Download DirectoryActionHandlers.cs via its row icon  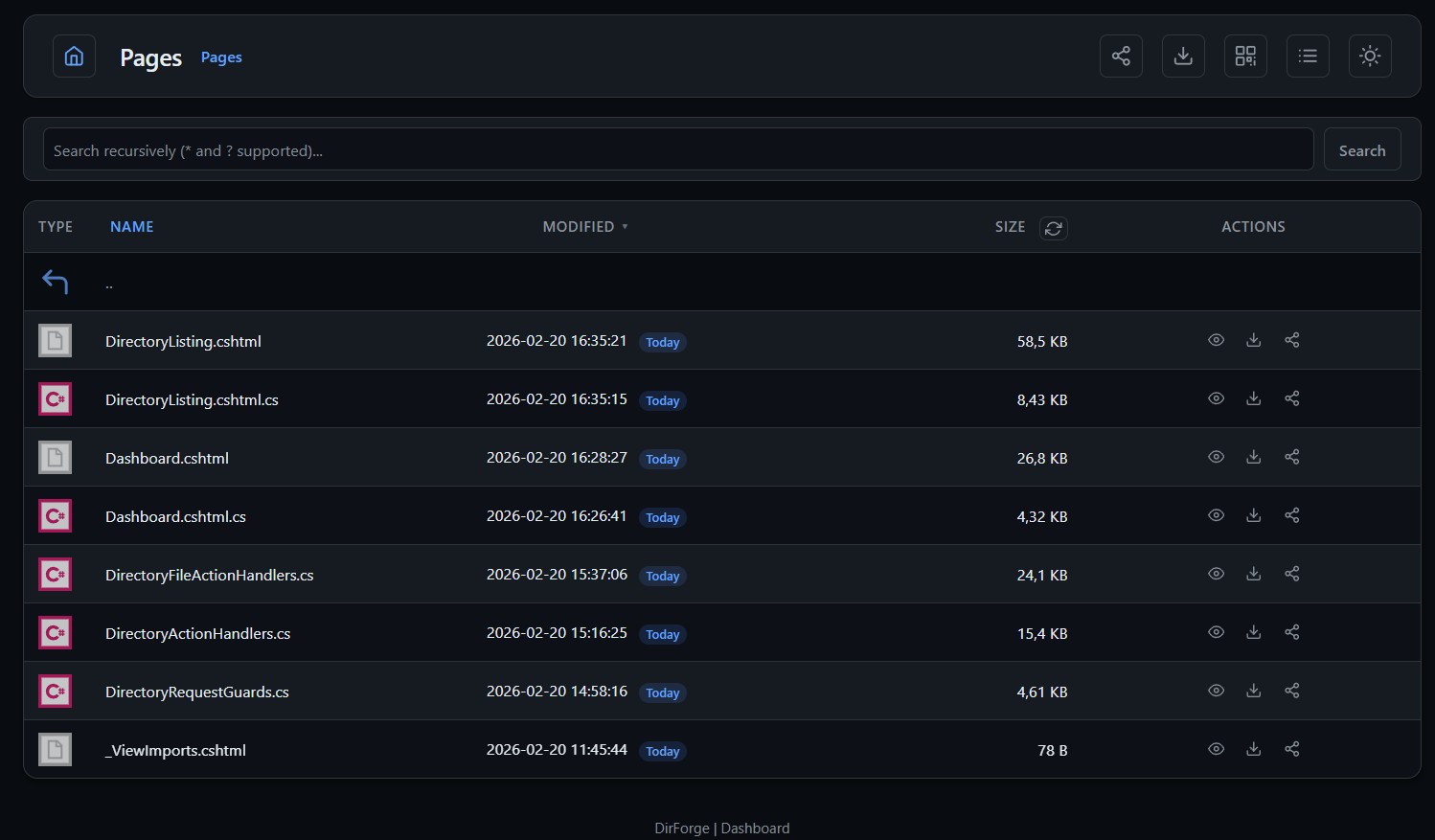[x=1253, y=632]
